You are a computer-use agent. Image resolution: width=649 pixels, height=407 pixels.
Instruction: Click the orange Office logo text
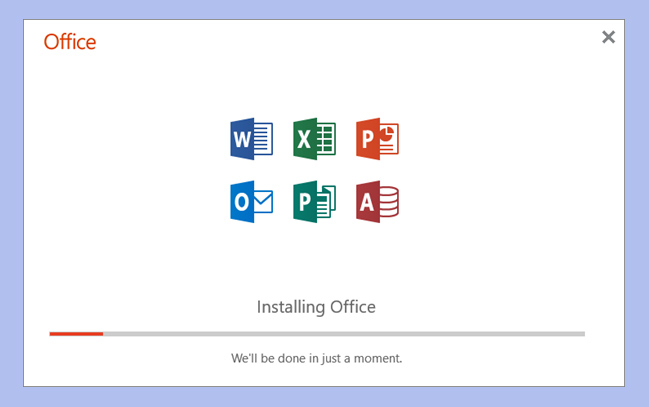70,41
